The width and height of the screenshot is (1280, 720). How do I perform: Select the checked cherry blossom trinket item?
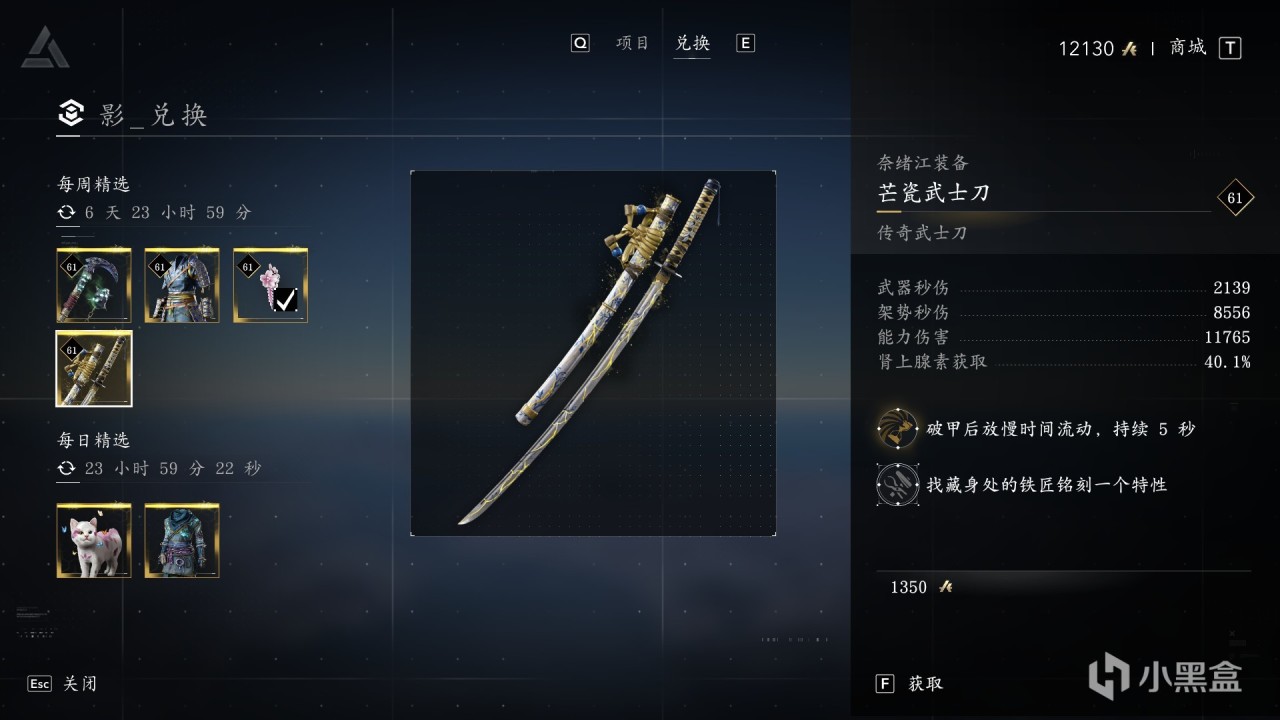point(271,285)
